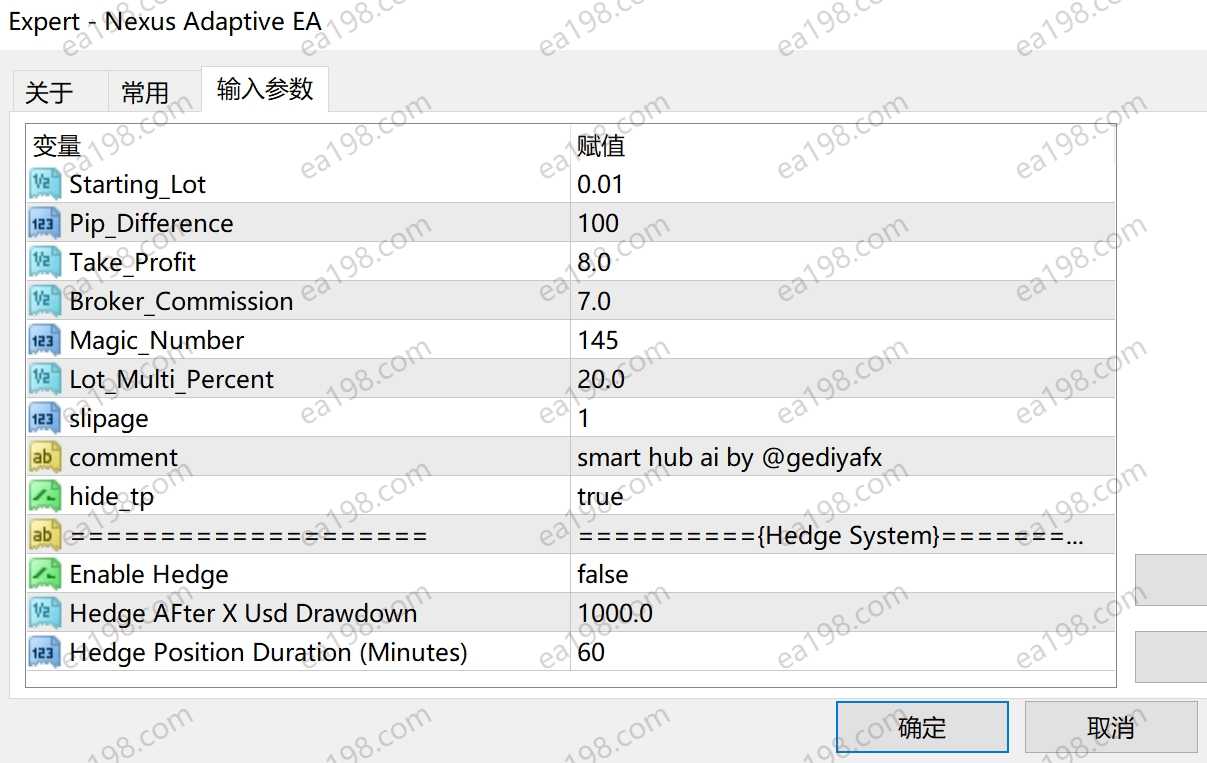
Task: Click the Hedge AFter X Usd Drawdown value
Action: point(615,614)
